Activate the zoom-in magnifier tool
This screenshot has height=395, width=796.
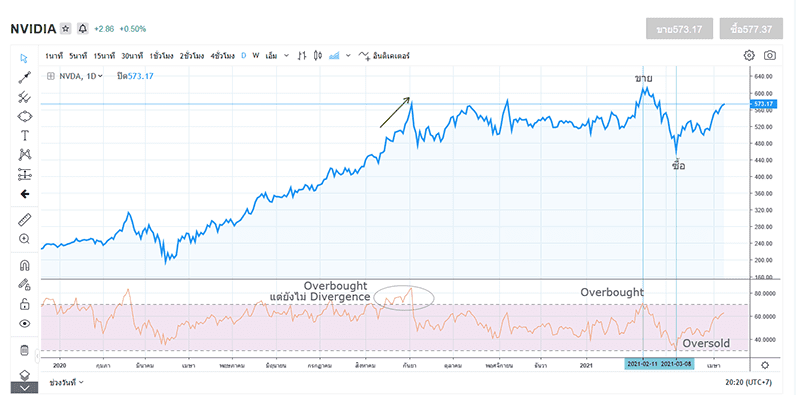(x=24, y=239)
